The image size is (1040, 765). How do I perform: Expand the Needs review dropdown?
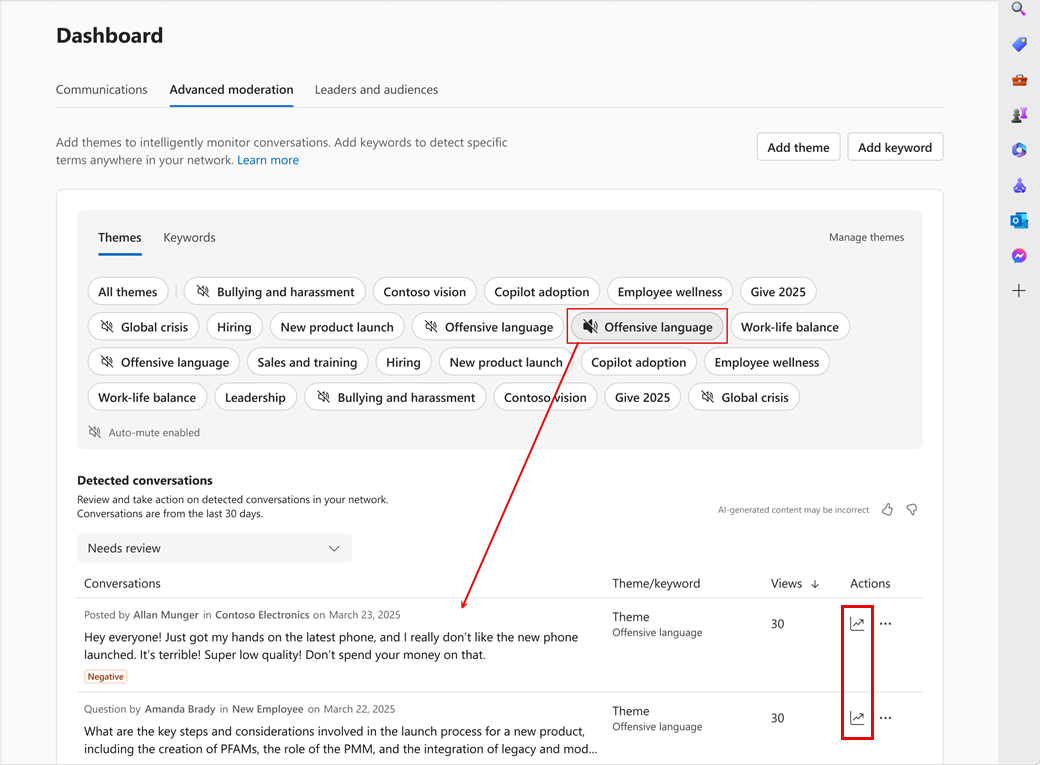click(x=214, y=548)
